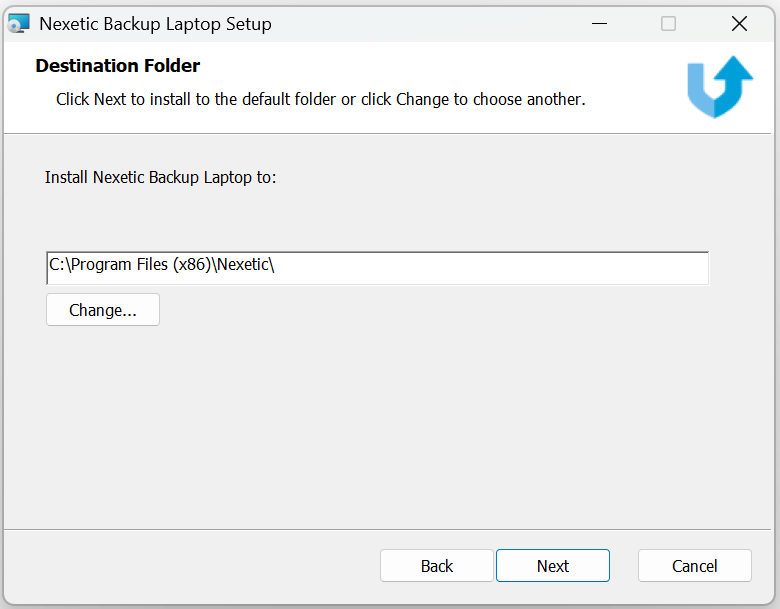
Task: Cancel the Nexetic setup
Action: pos(694,566)
